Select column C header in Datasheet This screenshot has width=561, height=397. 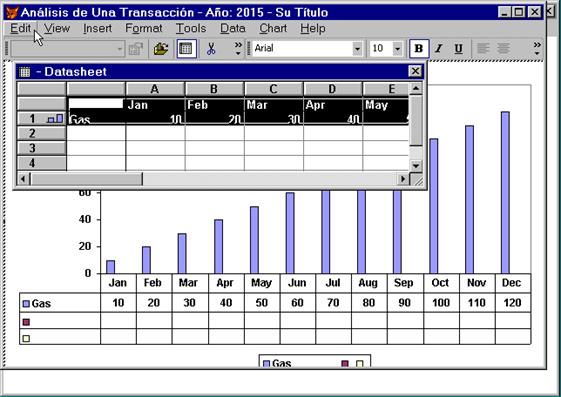[273, 89]
